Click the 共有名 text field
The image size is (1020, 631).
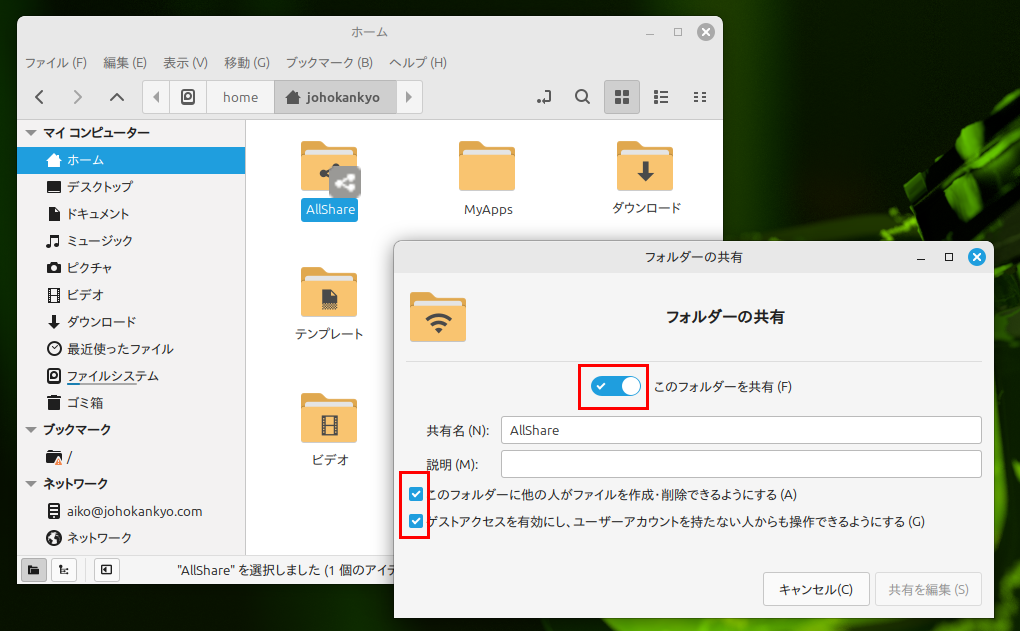740,430
